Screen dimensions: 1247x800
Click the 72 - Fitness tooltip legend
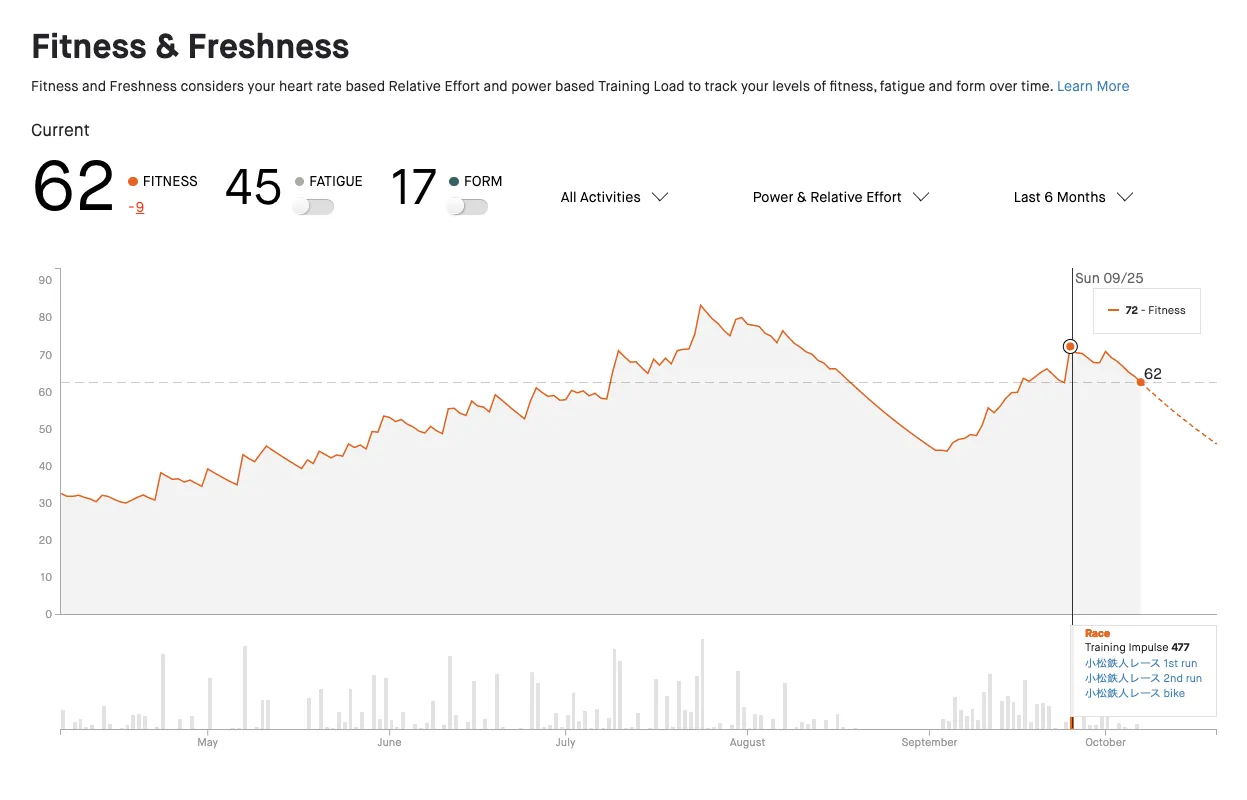[1147, 310]
